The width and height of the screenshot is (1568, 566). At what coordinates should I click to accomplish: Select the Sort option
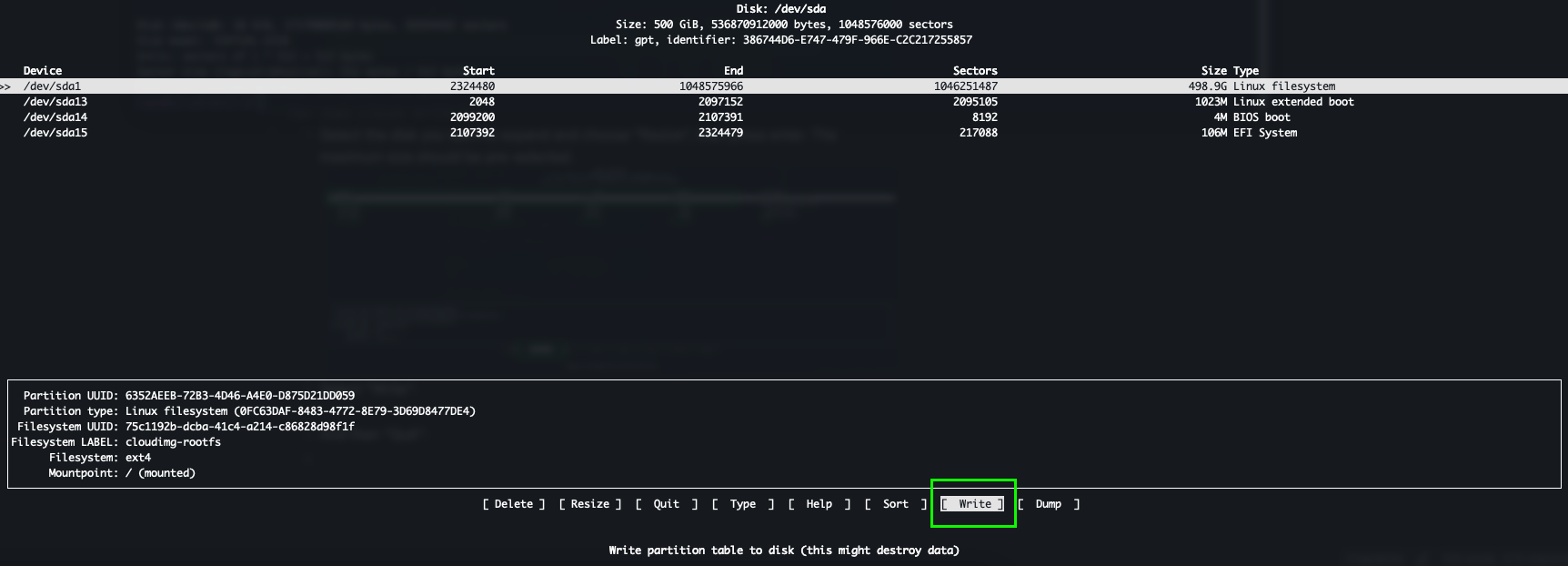(x=896, y=504)
